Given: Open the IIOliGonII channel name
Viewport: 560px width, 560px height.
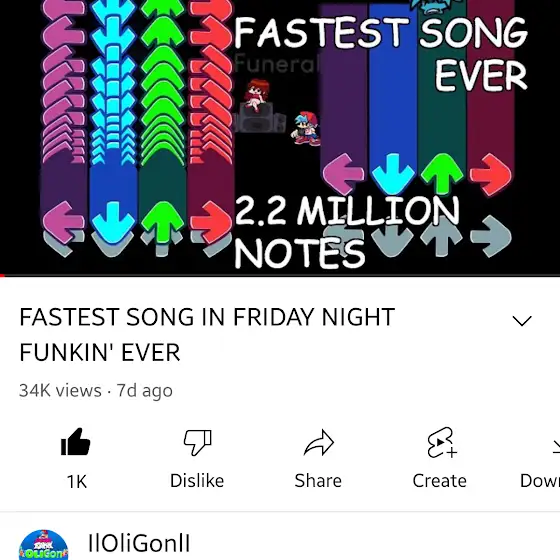Looking at the screenshot, I should [139, 543].
